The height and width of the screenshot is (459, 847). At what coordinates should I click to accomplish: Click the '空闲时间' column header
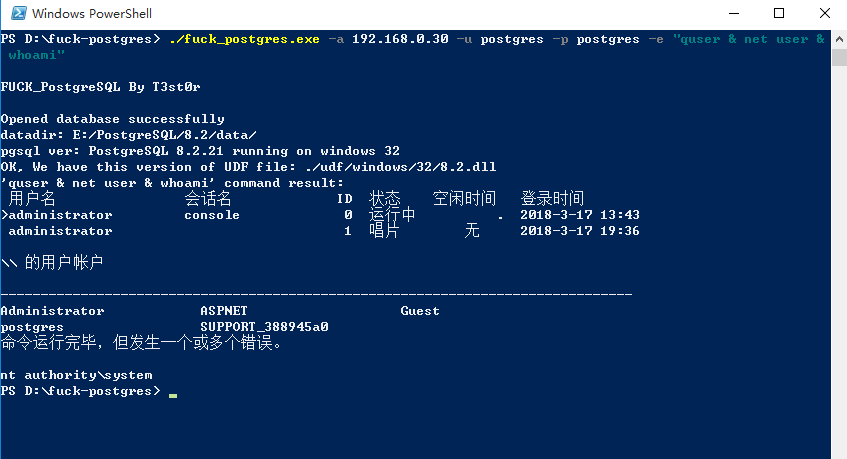click(x=465, y=198)
